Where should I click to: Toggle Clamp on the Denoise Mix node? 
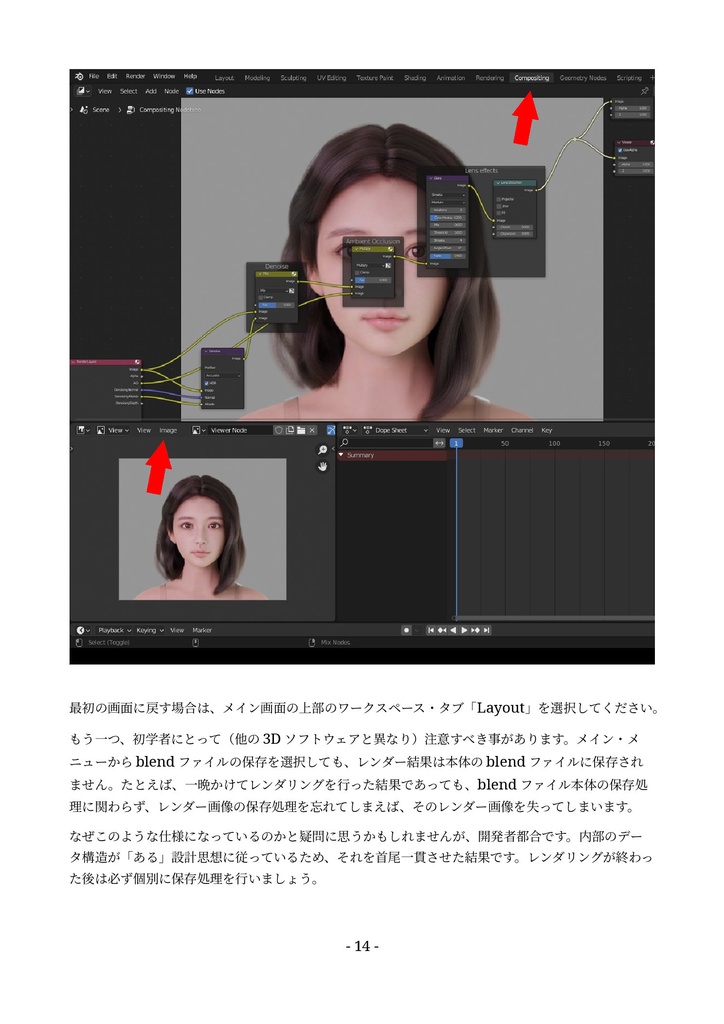coord(262,297)
